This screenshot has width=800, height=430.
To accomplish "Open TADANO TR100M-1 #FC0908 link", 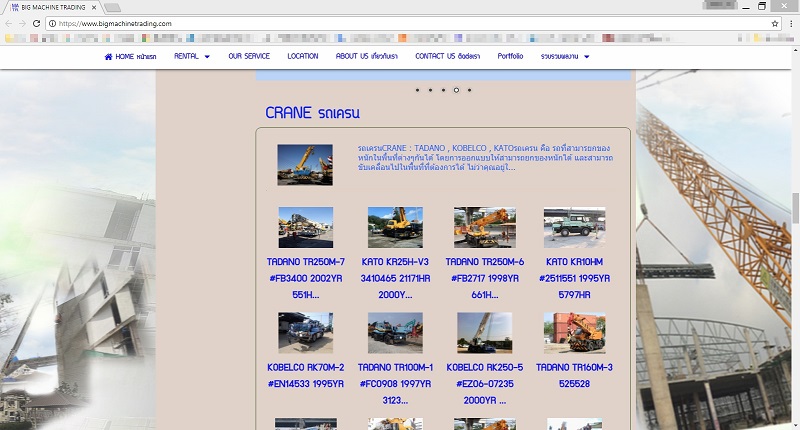I will click(x=395, y=384).
